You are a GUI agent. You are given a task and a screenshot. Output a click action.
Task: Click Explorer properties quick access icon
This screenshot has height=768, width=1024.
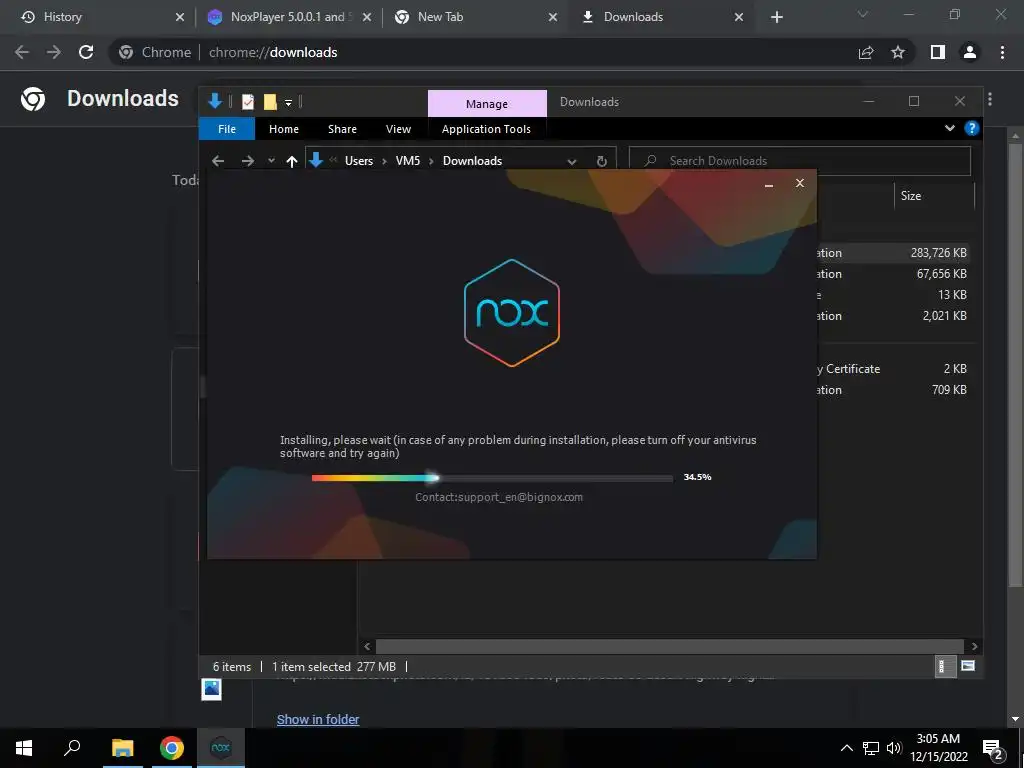[248, 102]
